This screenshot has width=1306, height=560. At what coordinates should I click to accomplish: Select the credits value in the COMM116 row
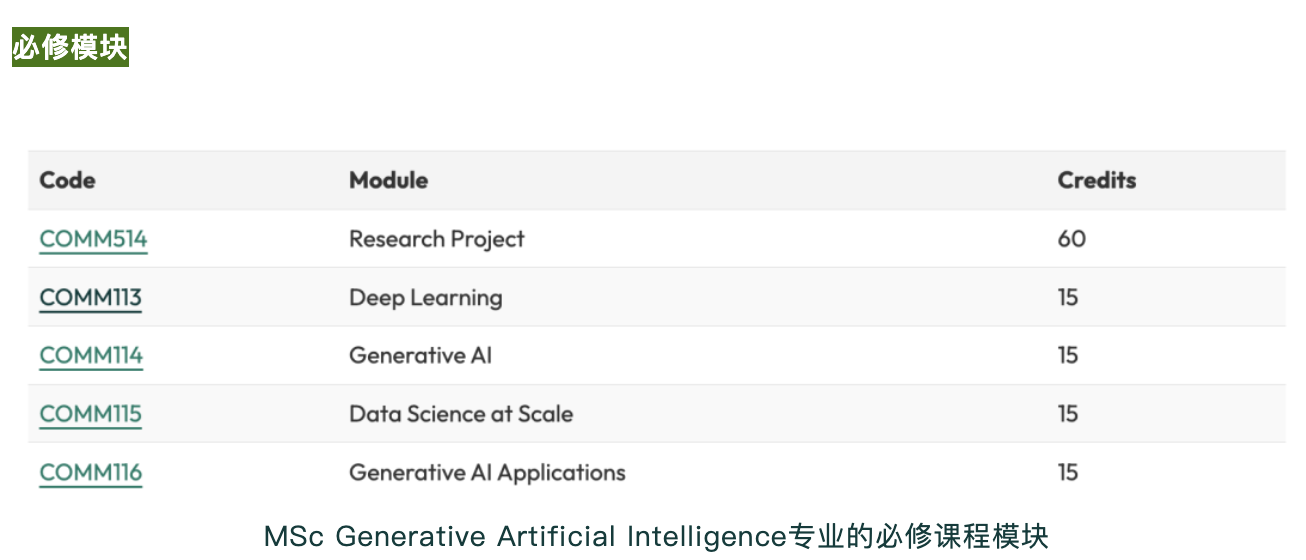coord(1068,472)
